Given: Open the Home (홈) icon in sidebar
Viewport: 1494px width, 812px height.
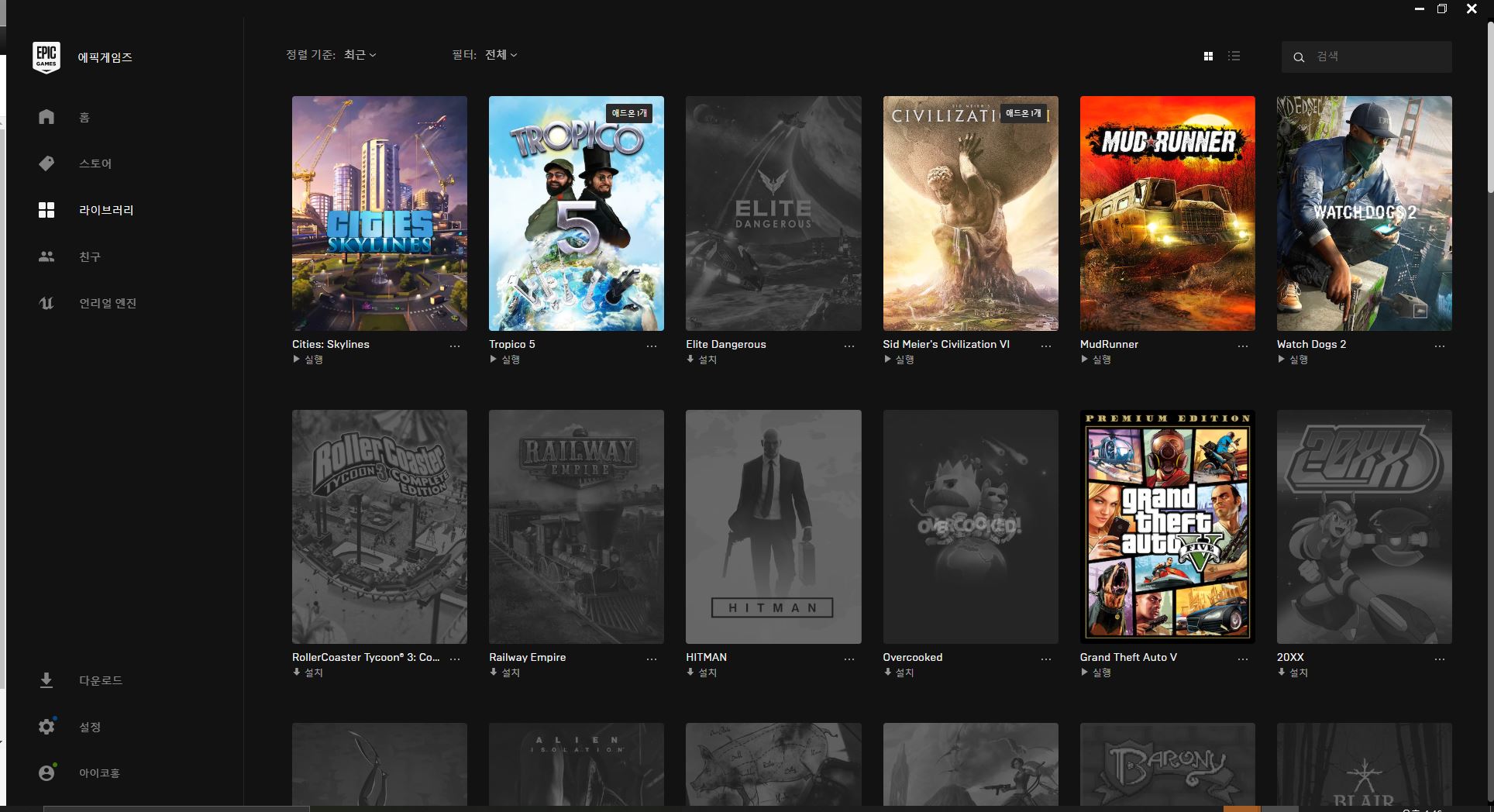Looking at the screenshot, I should pos(46,117).
